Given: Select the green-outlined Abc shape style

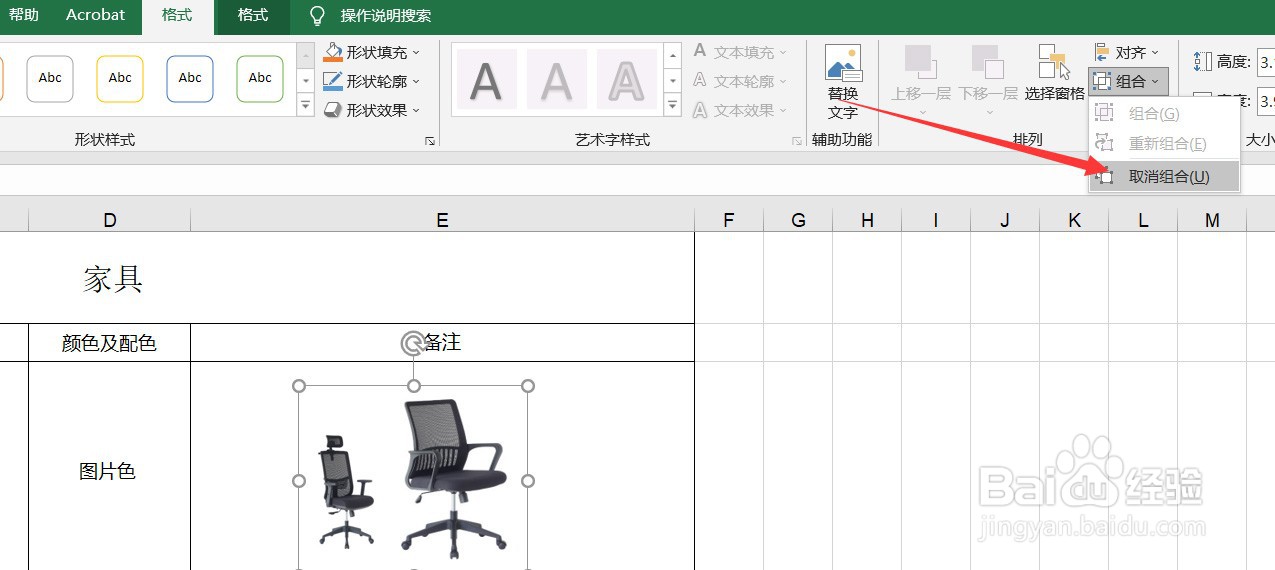Looking at the screenshot, I should click(x=260, y=78).
